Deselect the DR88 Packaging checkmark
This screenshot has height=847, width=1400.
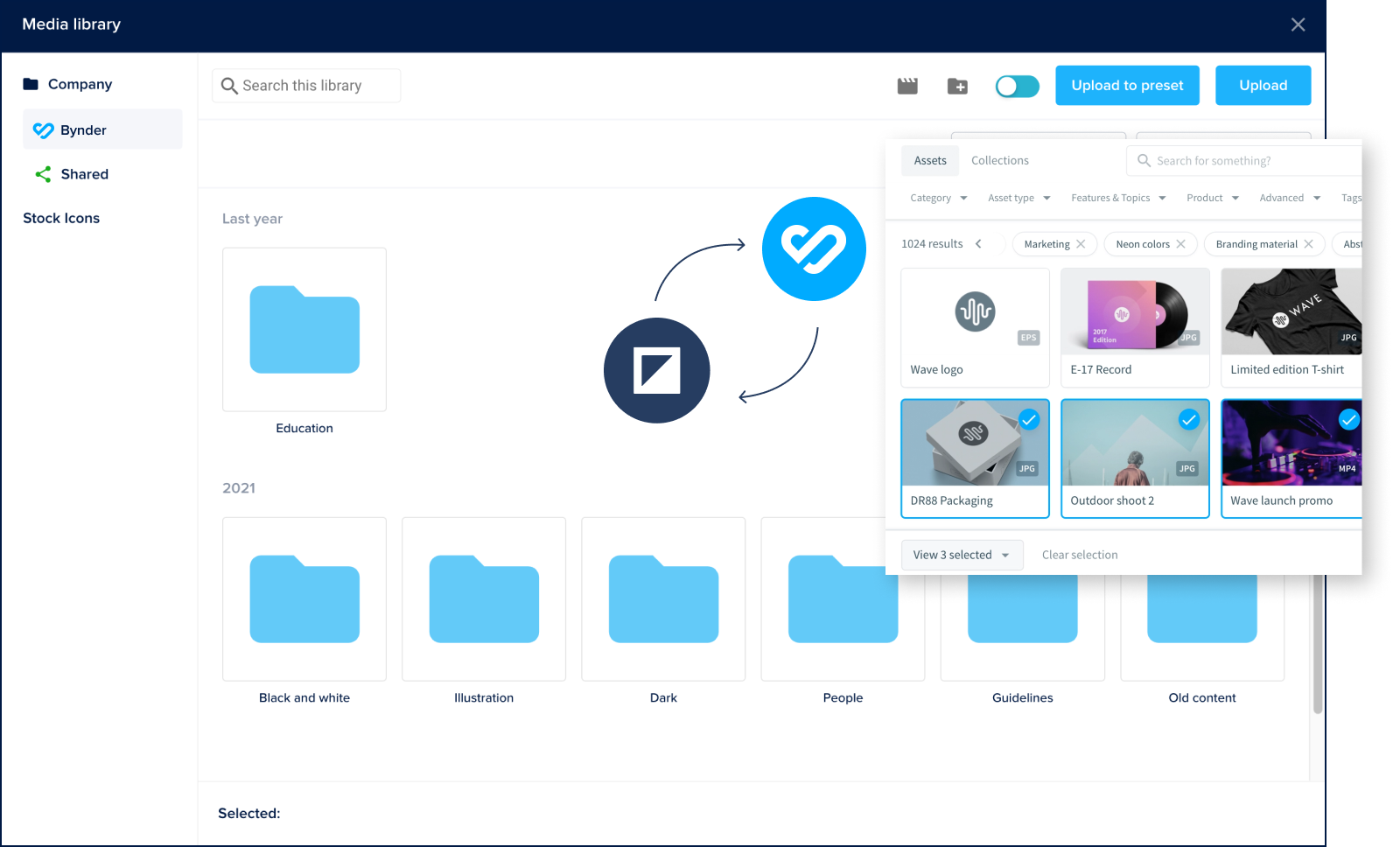1029,420
